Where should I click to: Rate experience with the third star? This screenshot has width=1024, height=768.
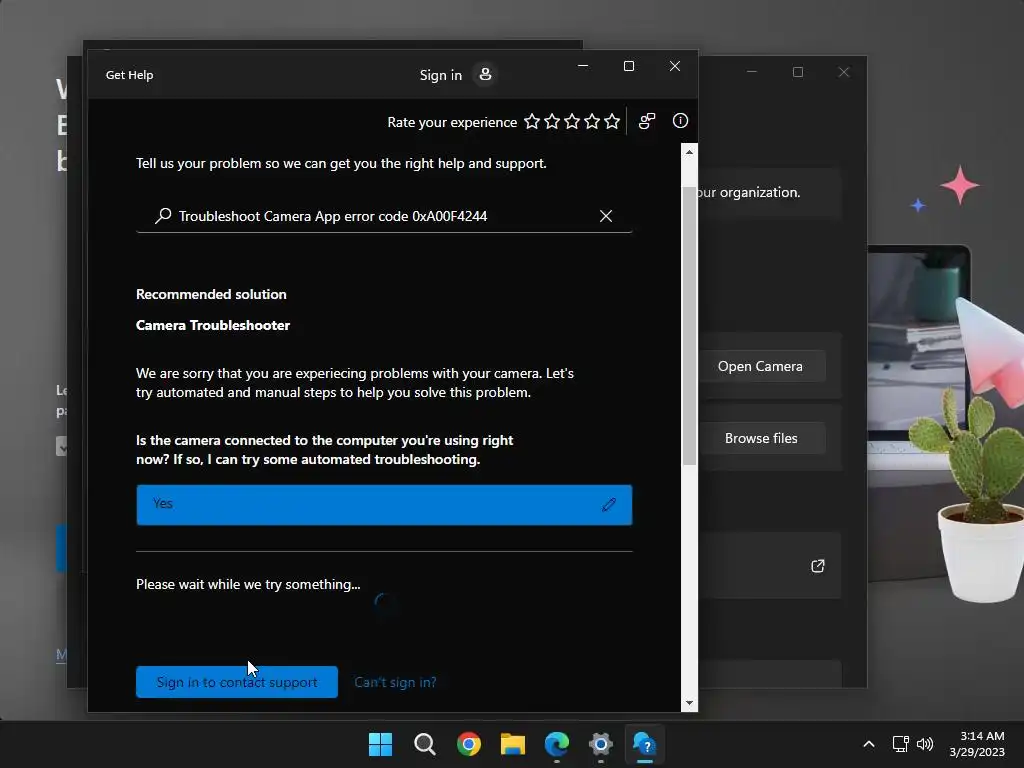coord(572,121)
